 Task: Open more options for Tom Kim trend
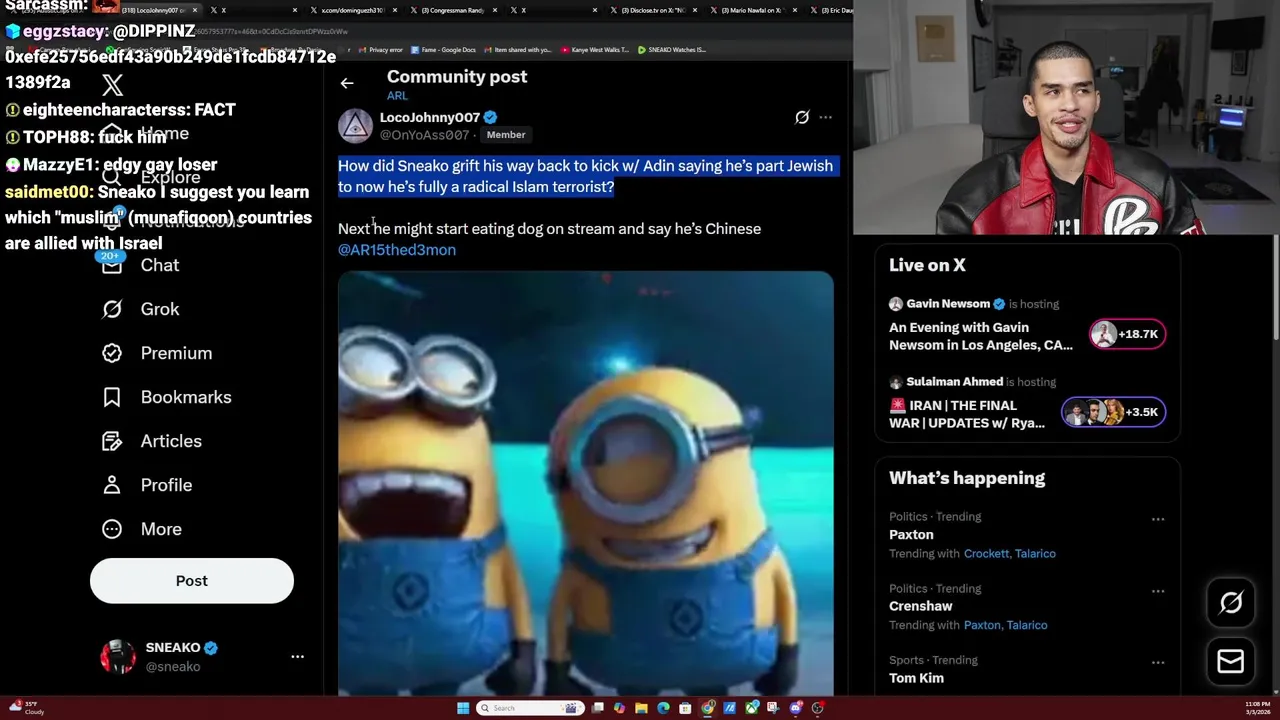point(1158,662)
